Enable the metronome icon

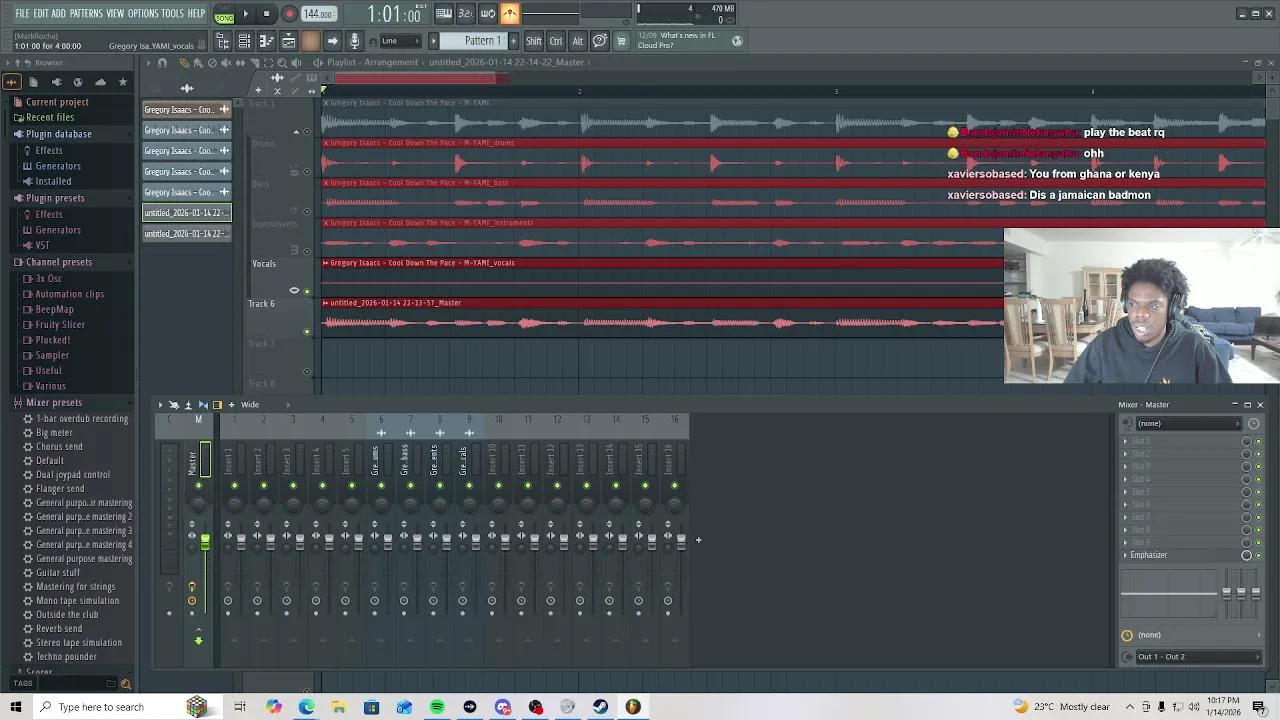(510, 14)
